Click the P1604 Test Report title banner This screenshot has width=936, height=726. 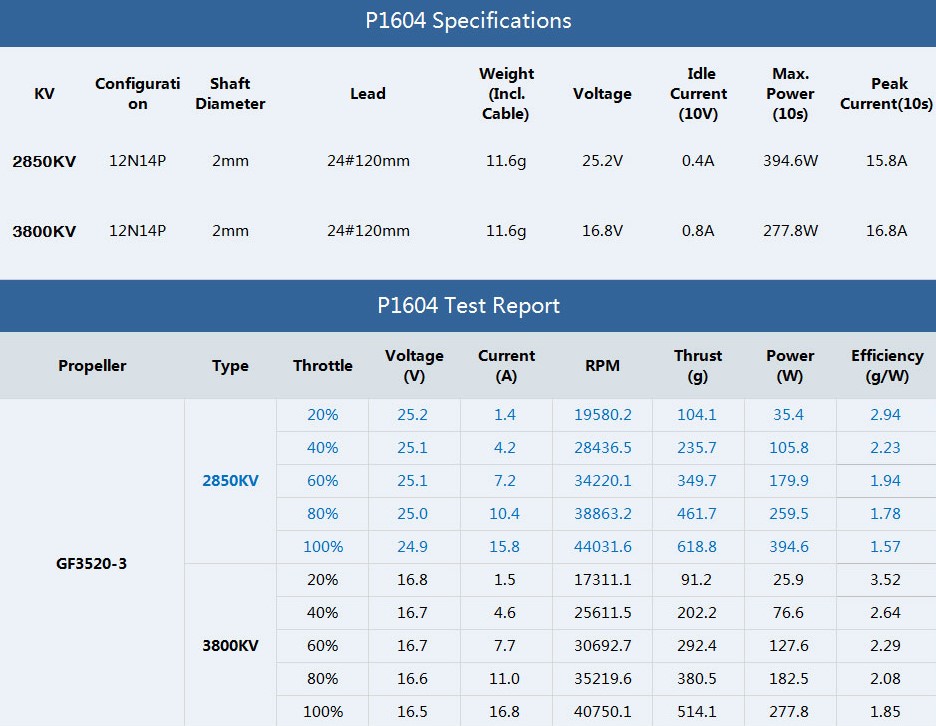[x=468, y=305]
